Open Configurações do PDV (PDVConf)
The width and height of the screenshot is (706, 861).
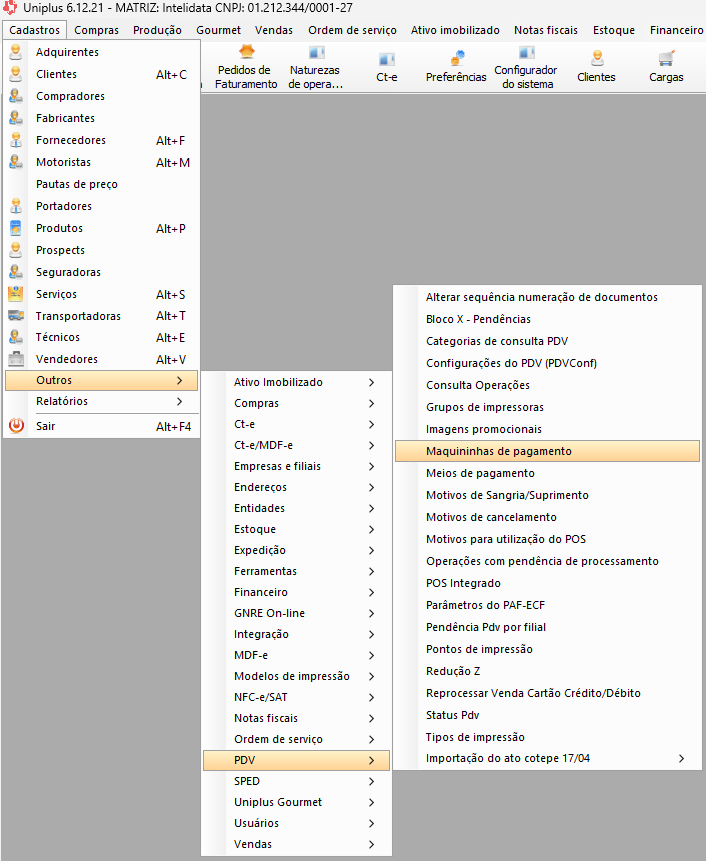(x=511, y=363)
